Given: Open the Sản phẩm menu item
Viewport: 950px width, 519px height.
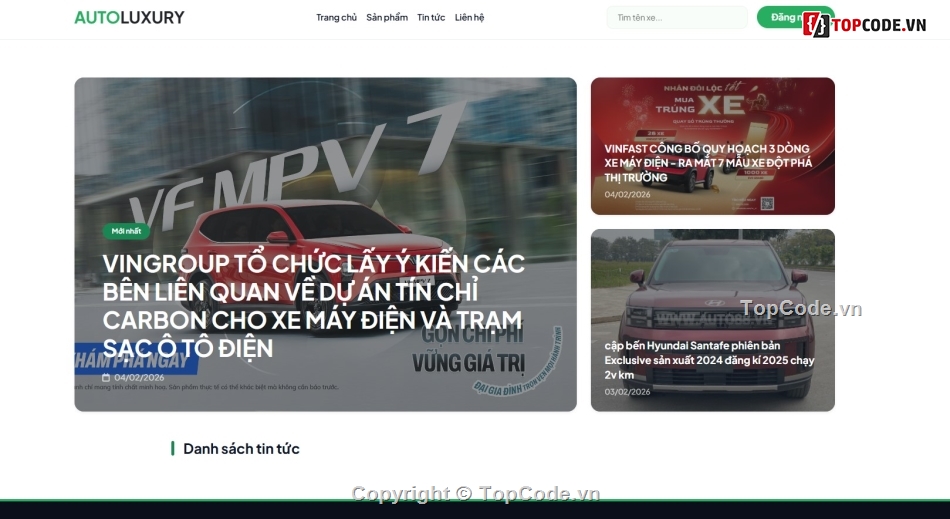Looking at the screenshot, I should pos(387,18).
